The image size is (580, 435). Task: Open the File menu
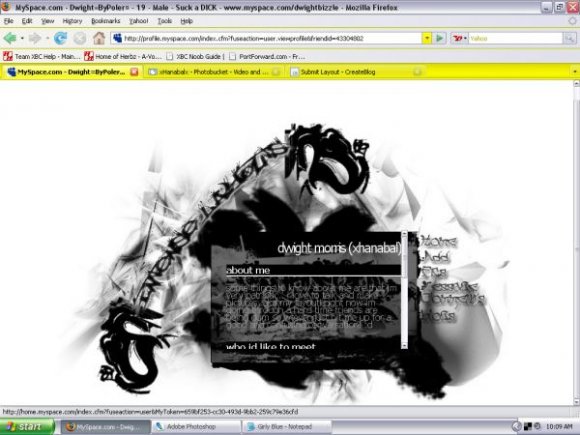click(9, 21)
